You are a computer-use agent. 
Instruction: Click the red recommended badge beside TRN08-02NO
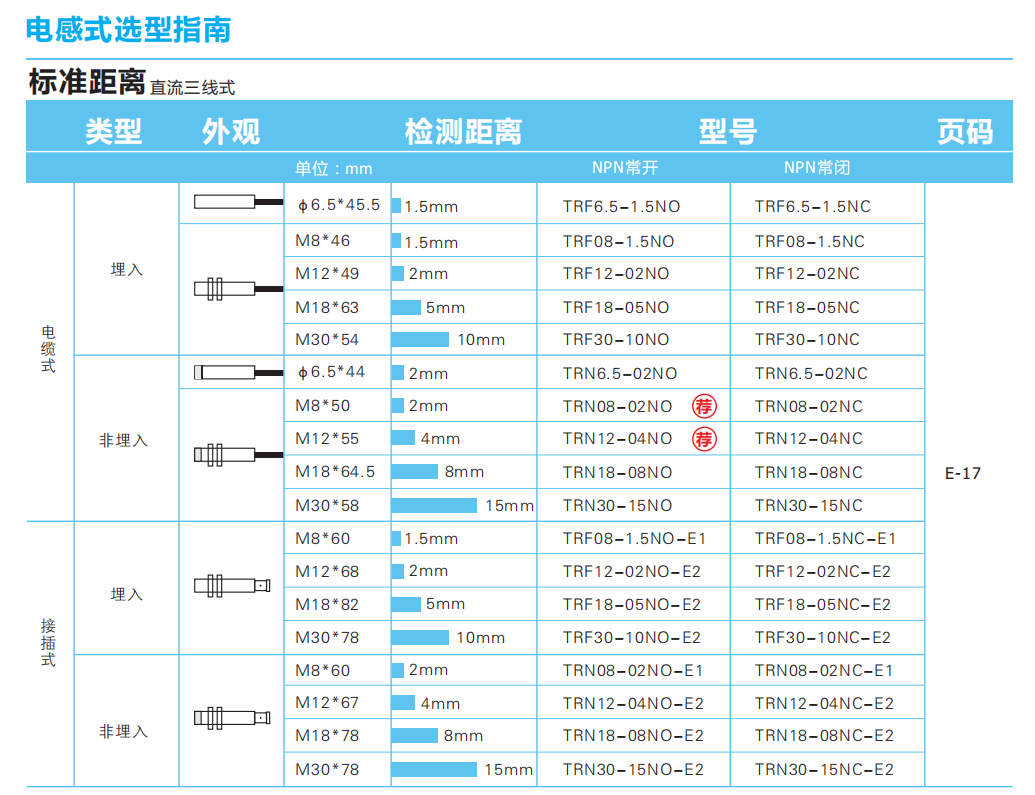705,406
